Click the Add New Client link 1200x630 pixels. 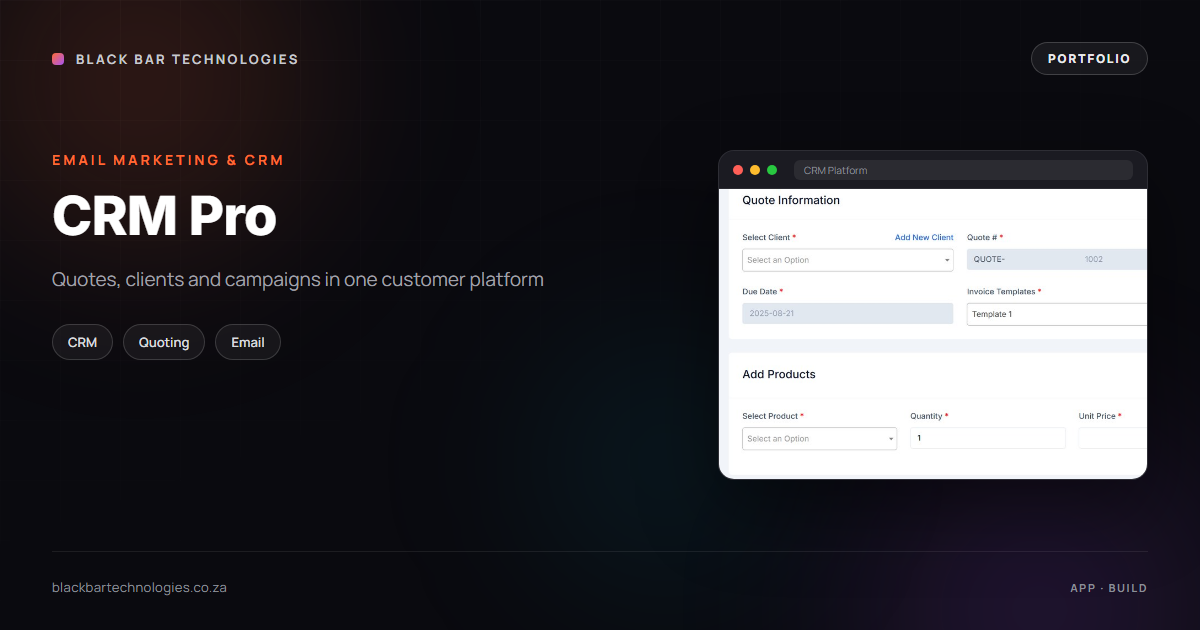point(924,238)
